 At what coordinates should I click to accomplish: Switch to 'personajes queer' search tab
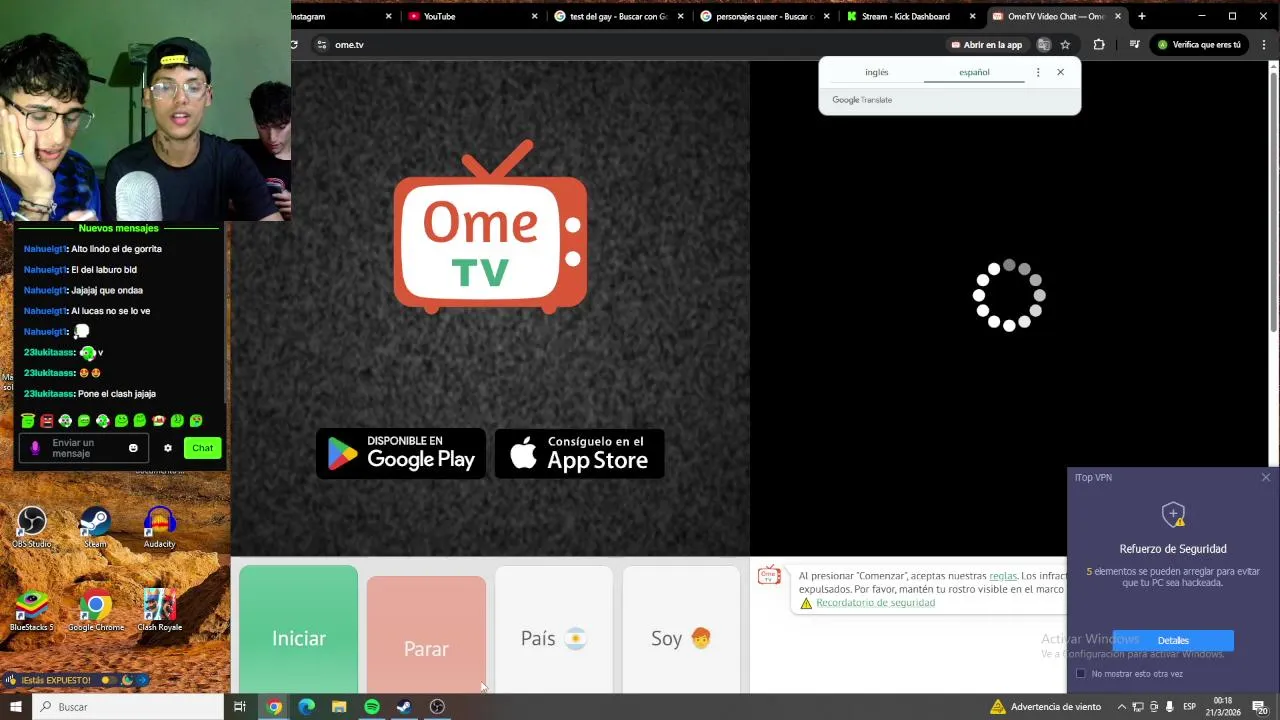[x=765, y=16]
